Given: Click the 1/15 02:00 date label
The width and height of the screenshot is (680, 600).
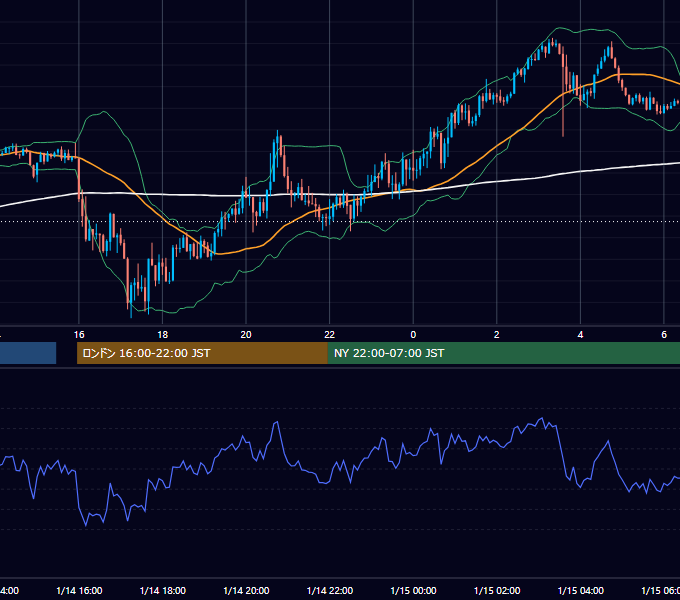Looking at the screenshot, I should coord(497,590).
